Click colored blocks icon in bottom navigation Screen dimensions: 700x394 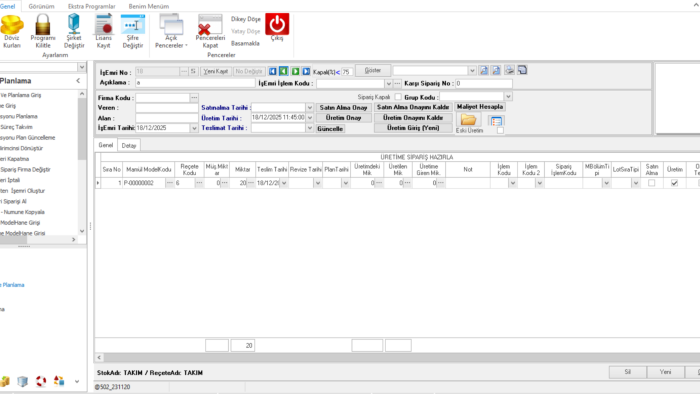[58, 381]
